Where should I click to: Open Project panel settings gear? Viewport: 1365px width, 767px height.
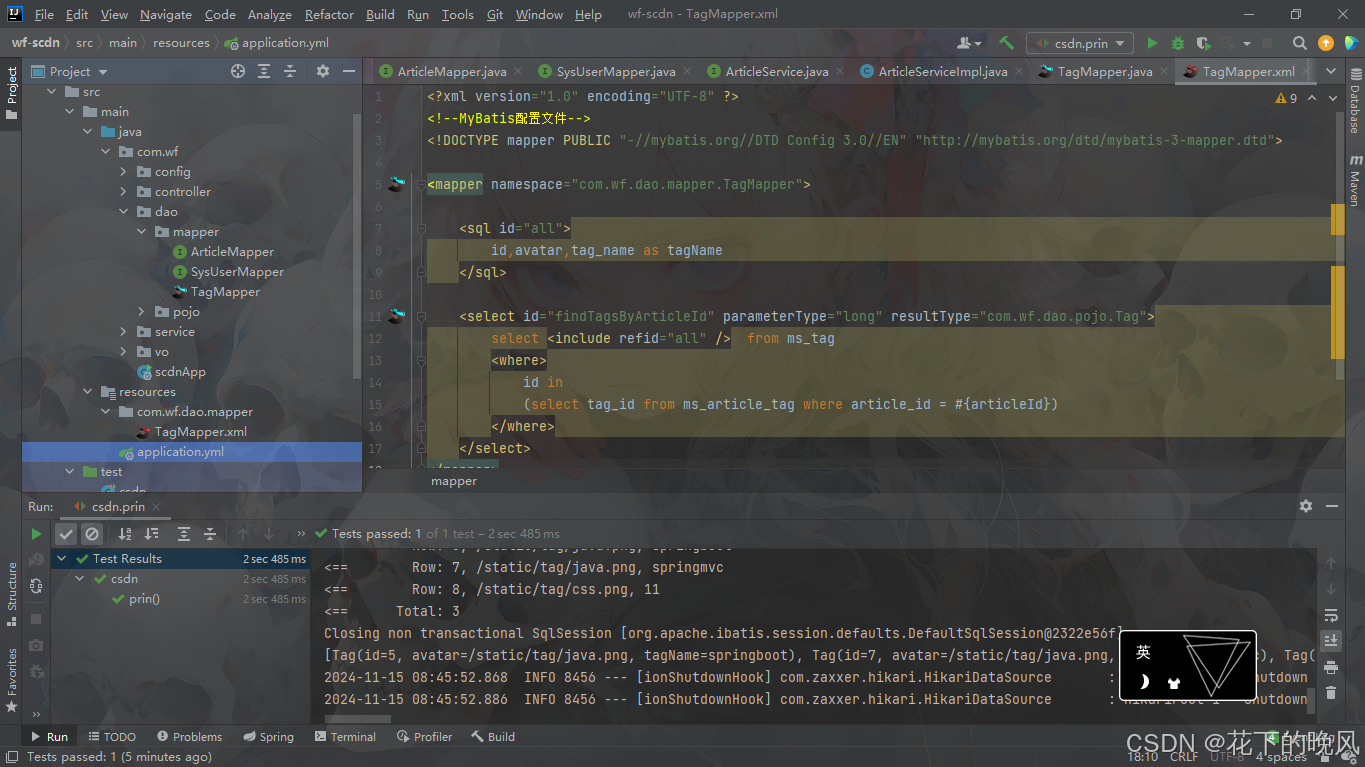(321, 71)
